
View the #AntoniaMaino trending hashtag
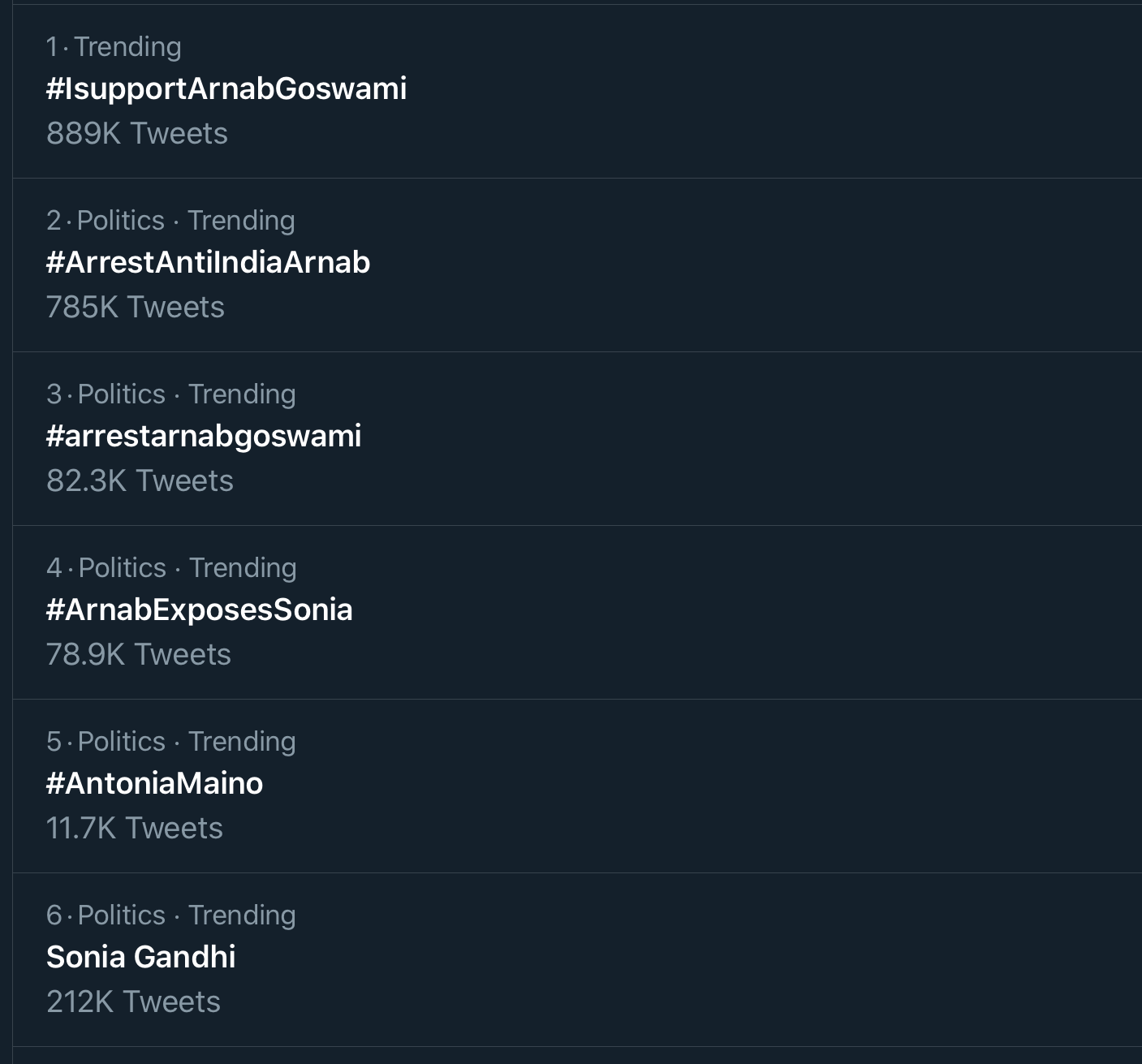[155, 783]
